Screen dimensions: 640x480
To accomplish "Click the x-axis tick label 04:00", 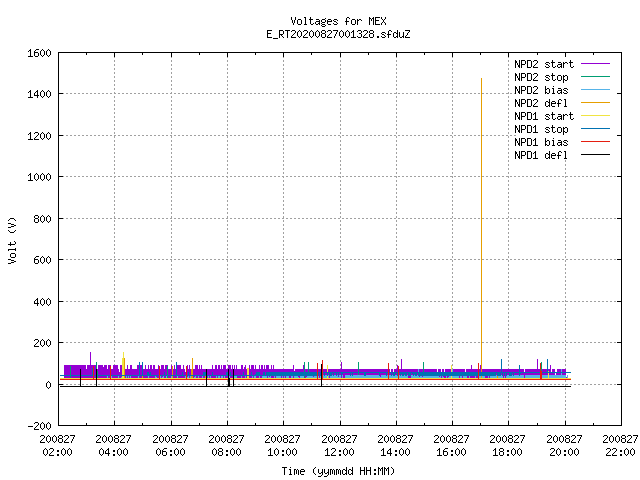I will (113, 452).
